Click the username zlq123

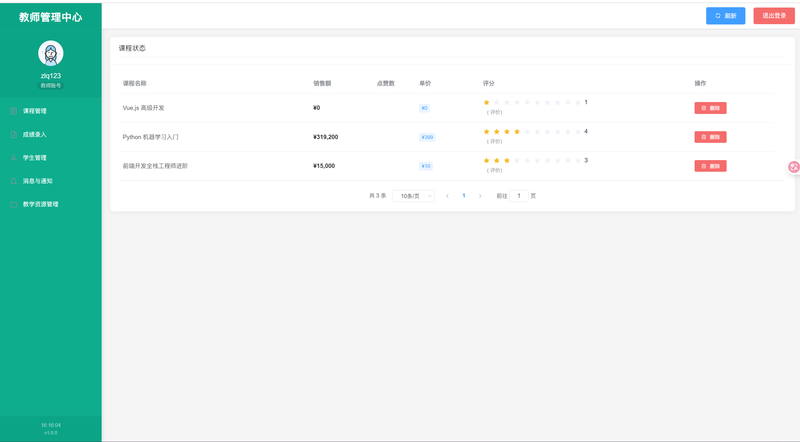coord(51,76)
